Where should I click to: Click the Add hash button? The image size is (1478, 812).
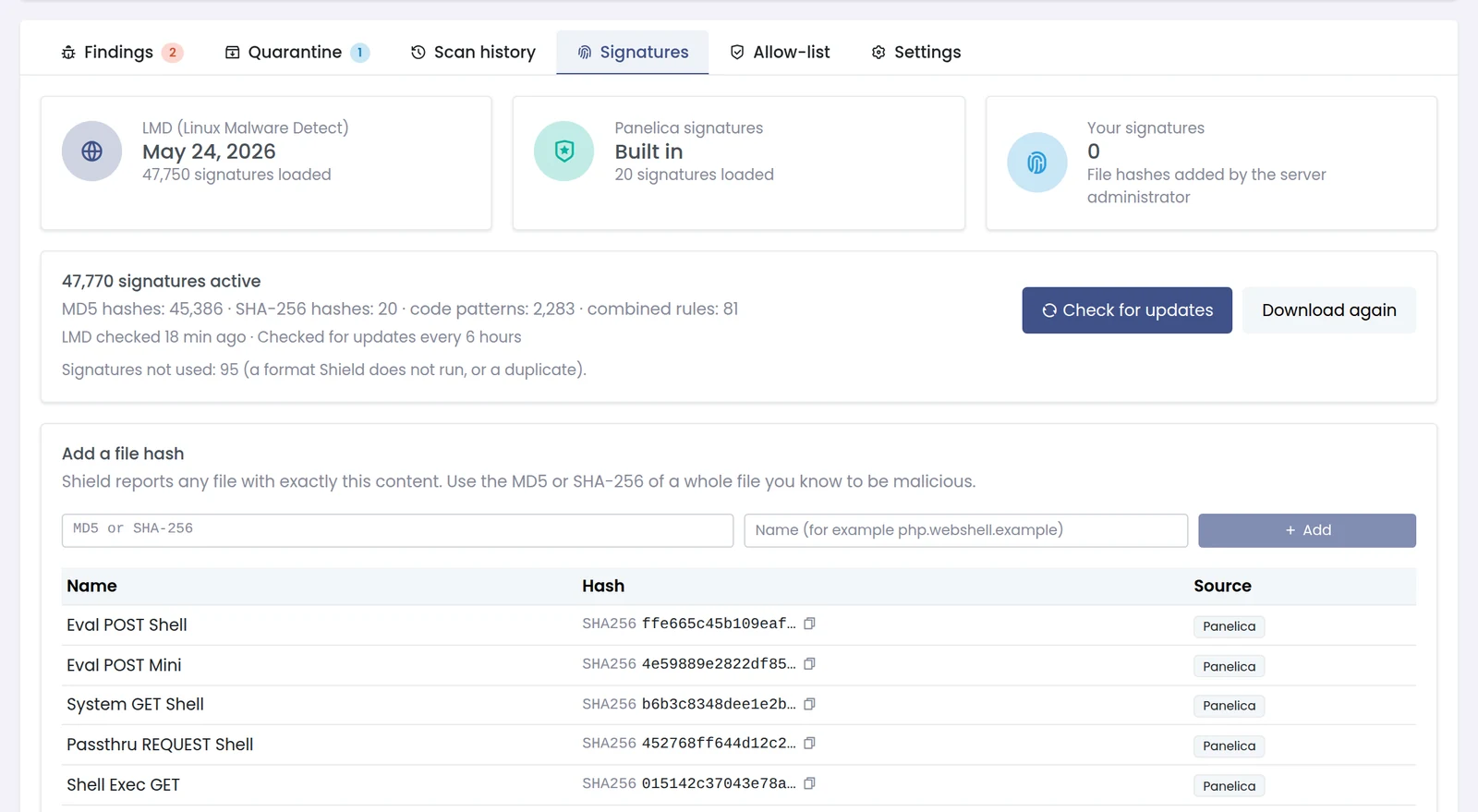tap(1307, 530)
